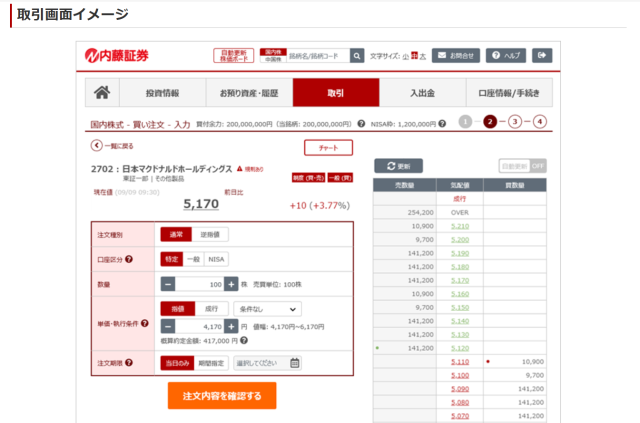Open 投資情報 tab
Image resolution: width=640 pixels, height=423 pixels.
pos(162,93)
